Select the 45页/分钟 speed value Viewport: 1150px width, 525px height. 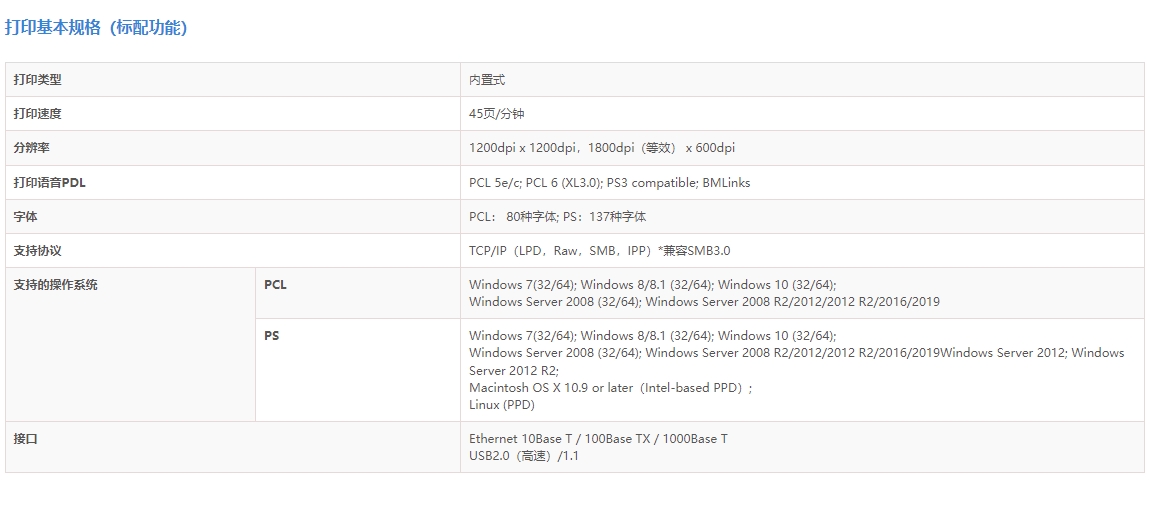click(496, 114)
